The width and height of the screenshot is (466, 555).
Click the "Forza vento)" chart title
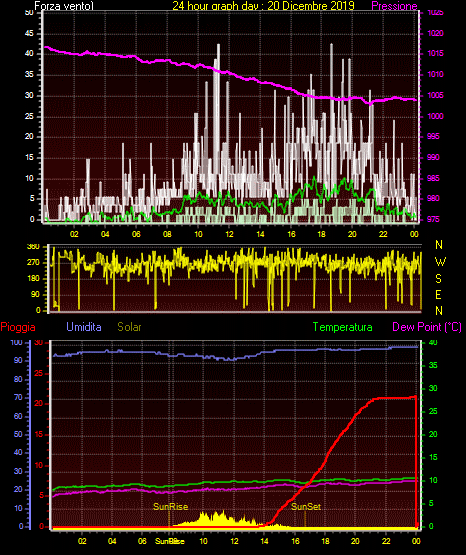click(x=64, y=6)
